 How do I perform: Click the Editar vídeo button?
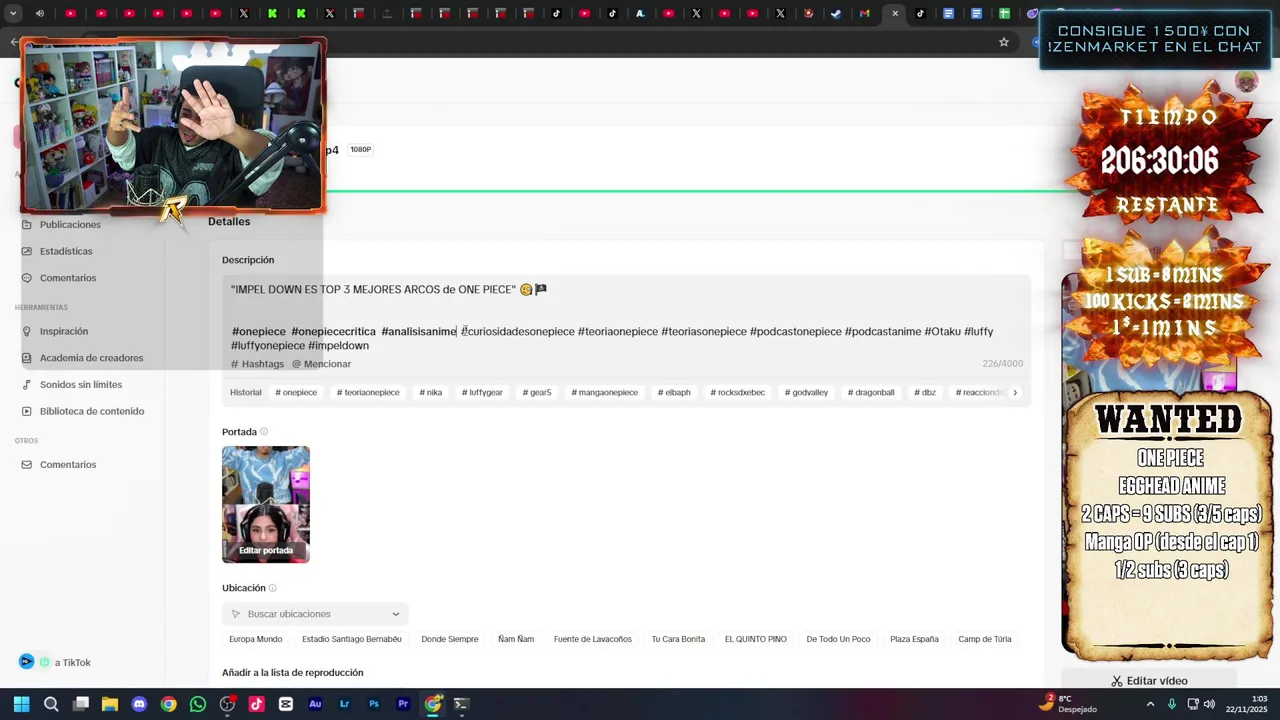pos(1150,680)
